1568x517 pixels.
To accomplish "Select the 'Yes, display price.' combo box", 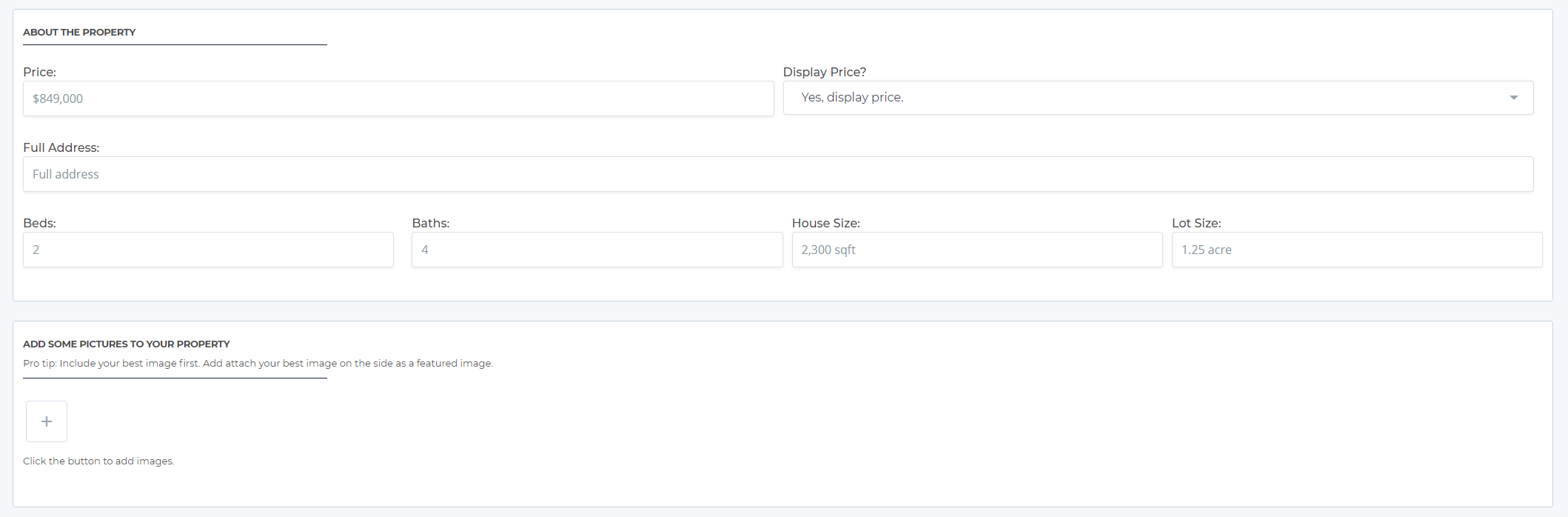I will point(1158,98).
